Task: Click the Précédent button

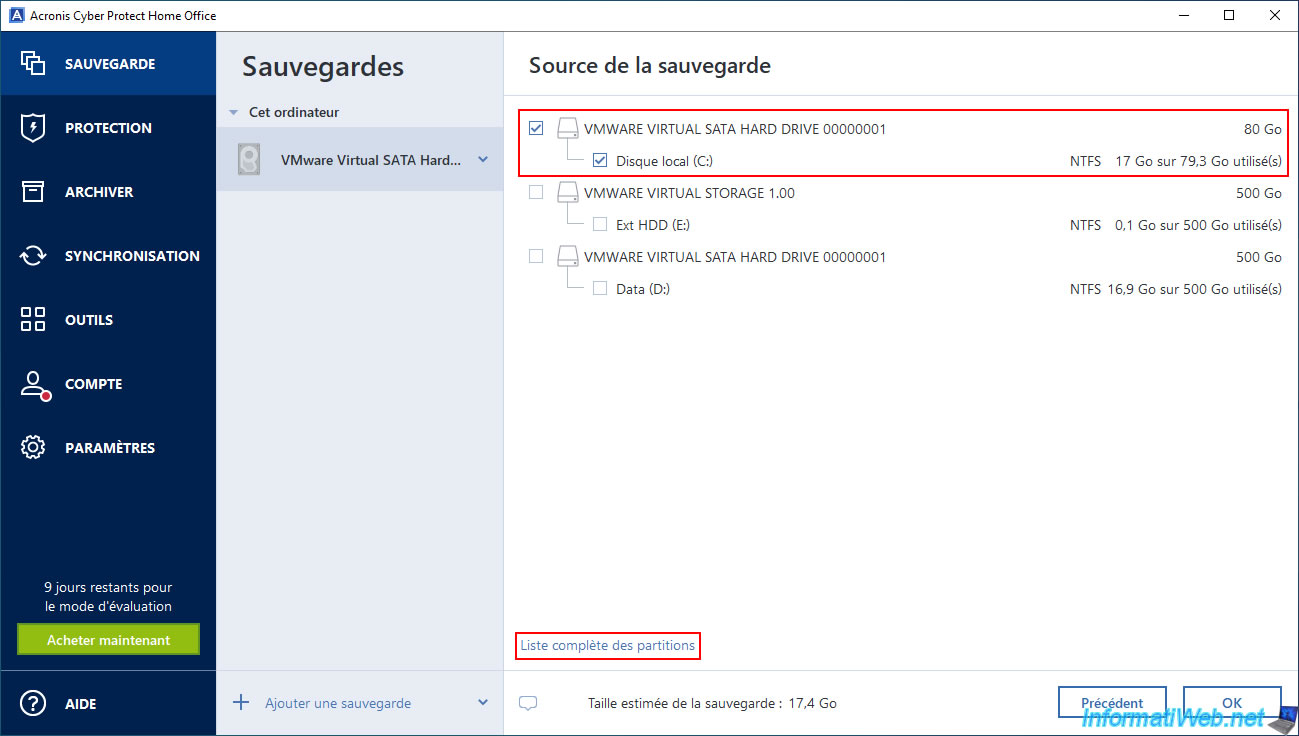Action: point(1112,703)
